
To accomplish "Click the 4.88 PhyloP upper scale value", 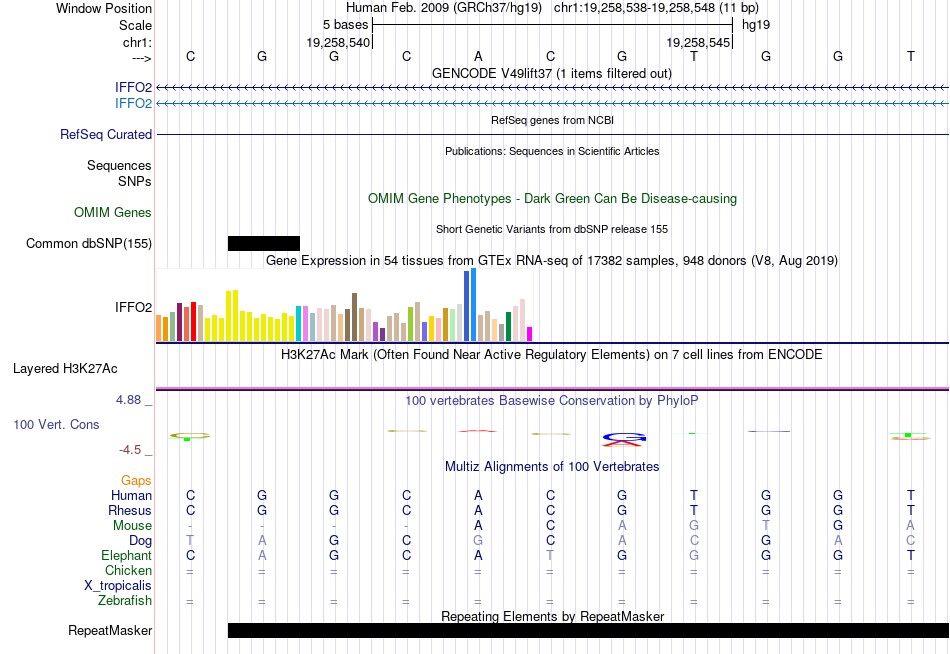I will 128,400.
